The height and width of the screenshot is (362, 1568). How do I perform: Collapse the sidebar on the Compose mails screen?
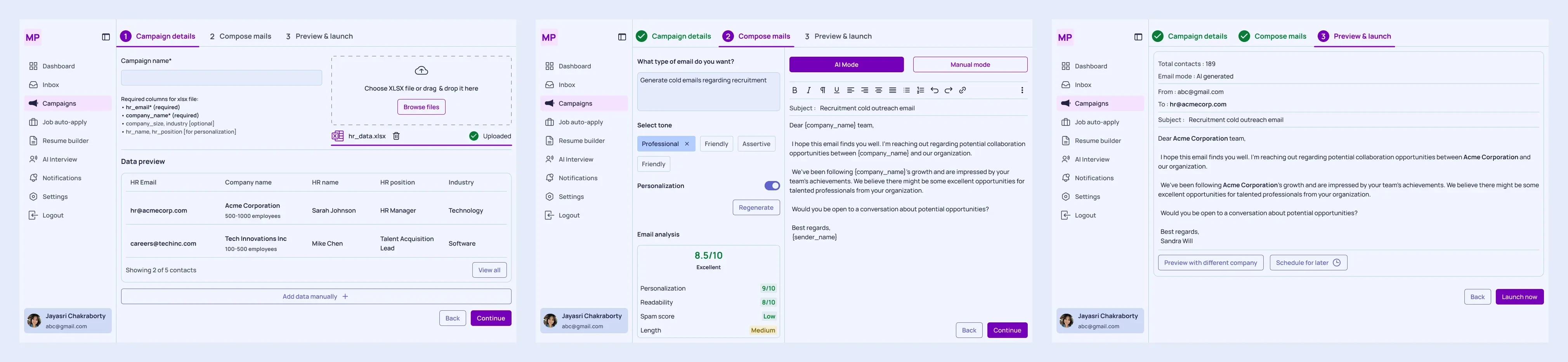(622, 37)
